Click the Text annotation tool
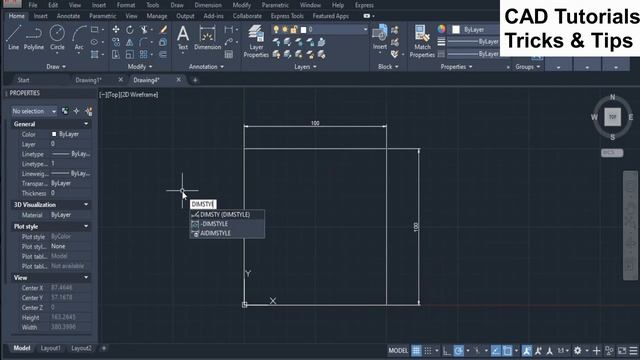Viewport: 640px width, 360px height. pyautogui.click(x=183, y=38)
